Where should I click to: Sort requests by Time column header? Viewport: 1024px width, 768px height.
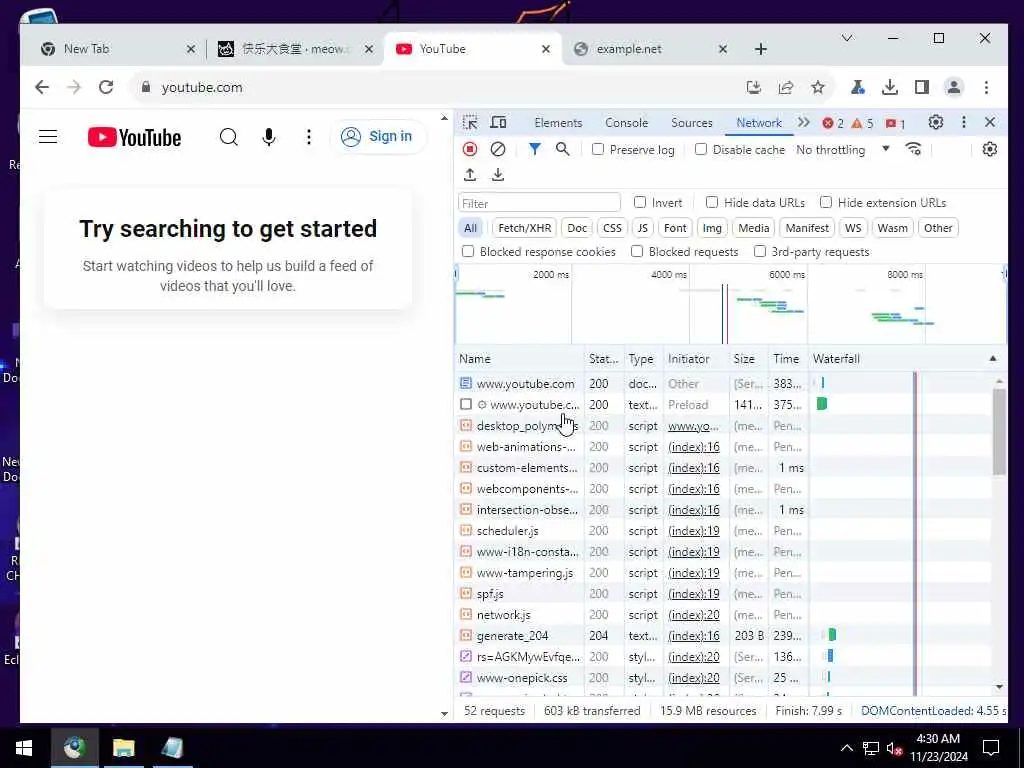[786, 359]
